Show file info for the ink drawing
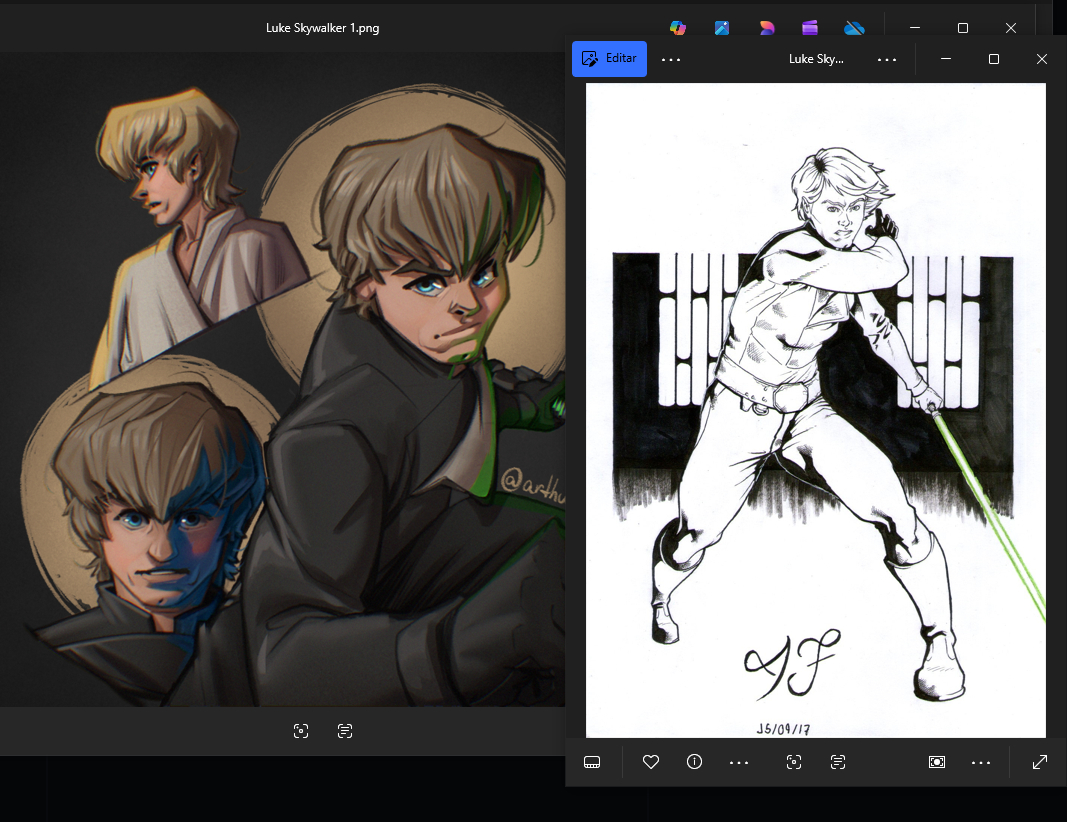This screenshot has height=822, width=1067. (694, 762)
